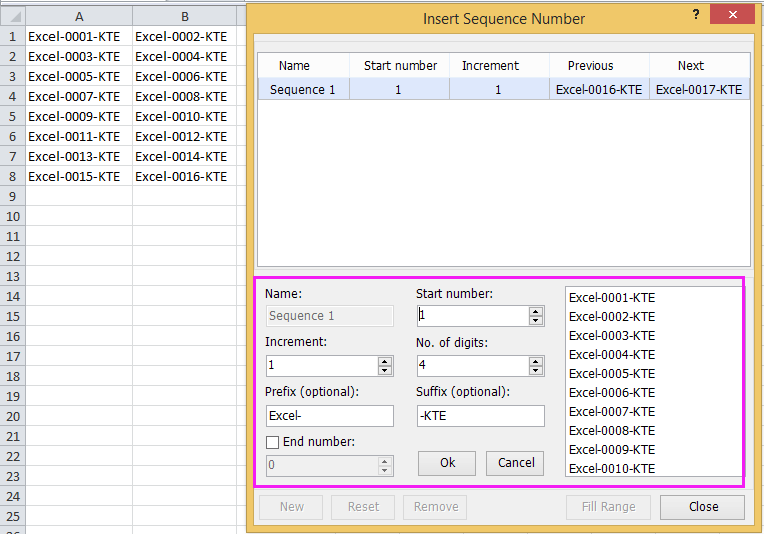Increase the Increment spinner value
This screenshot has width=764, height=534.
coord(385,360)
